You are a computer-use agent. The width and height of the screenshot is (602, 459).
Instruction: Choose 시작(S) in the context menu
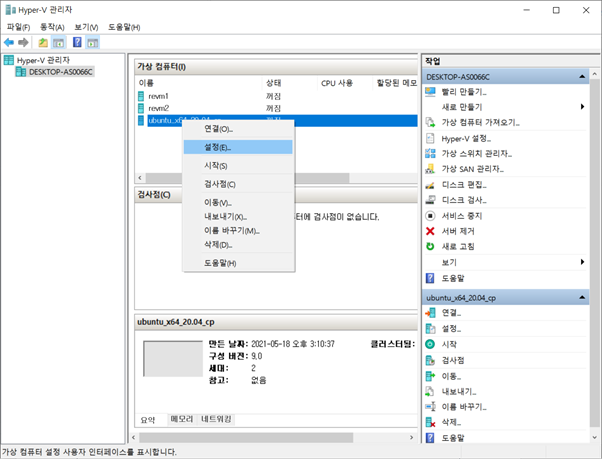(238, 166)
